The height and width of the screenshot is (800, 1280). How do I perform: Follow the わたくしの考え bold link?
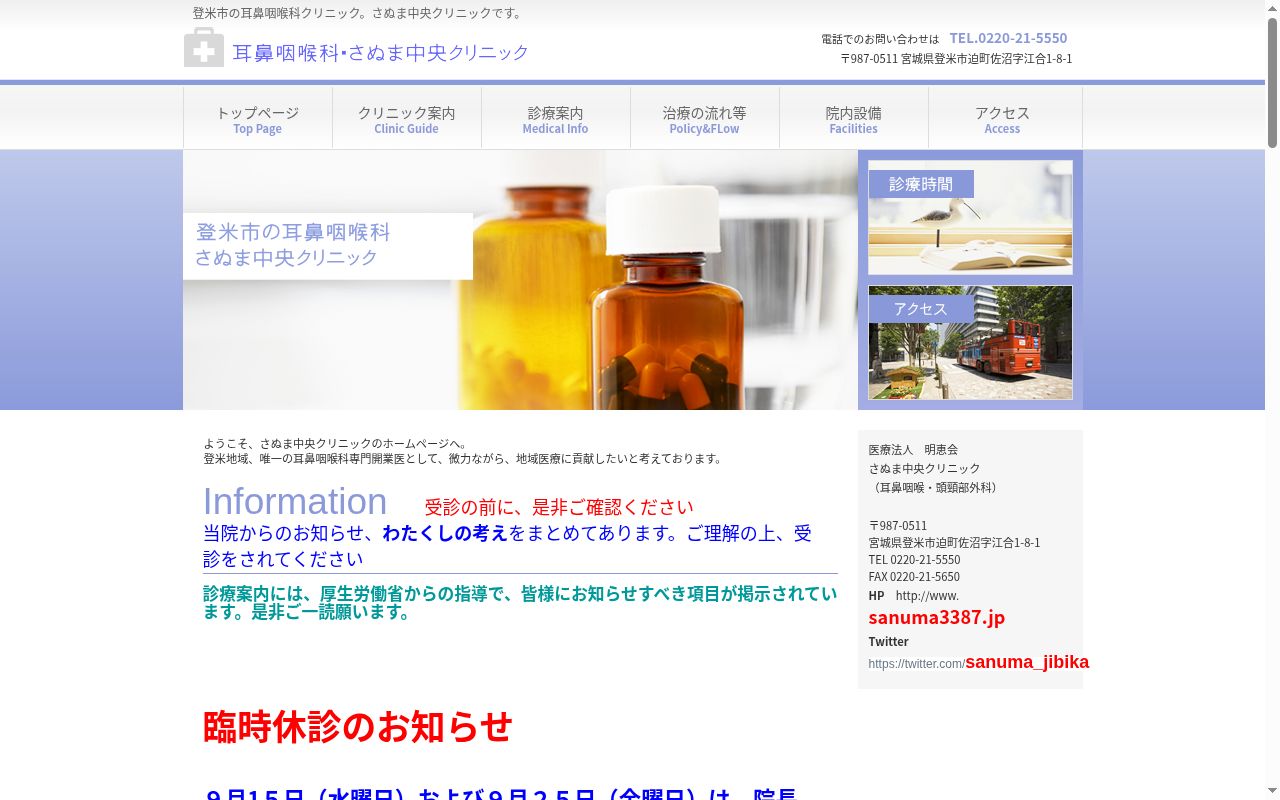tap(445, 533)
